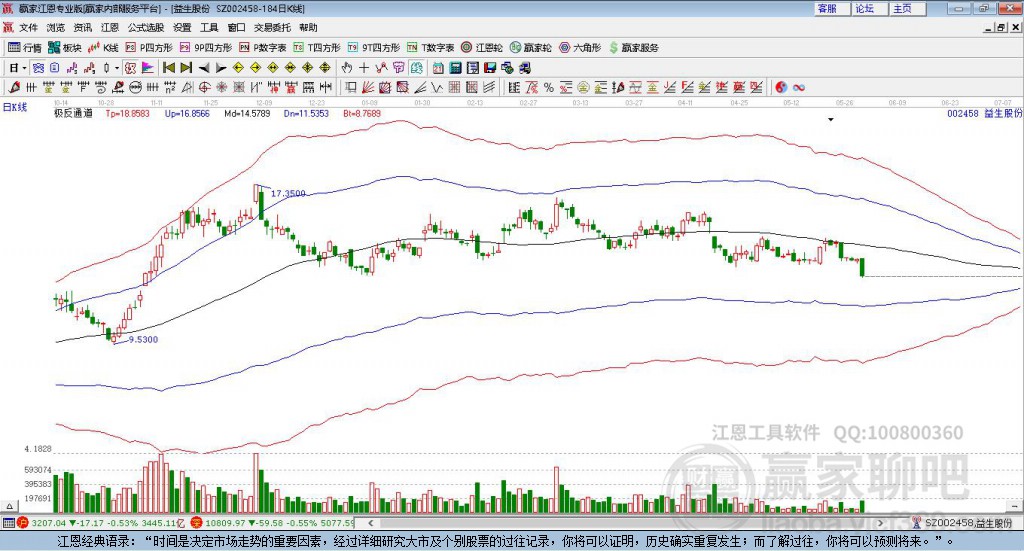Viewport: 1024px width, 551px height.
Task: Click the horizontal scrollbar left arrow
Action: click(370, 523)
